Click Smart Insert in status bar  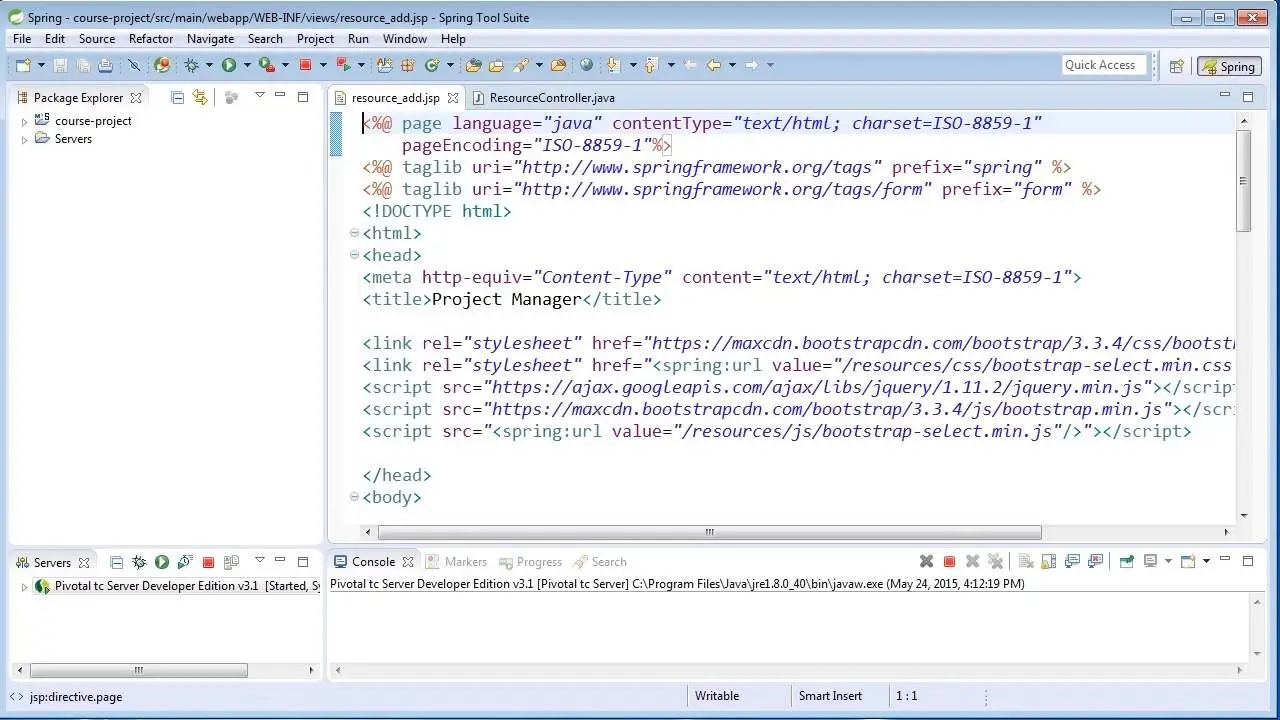[830, 696]
